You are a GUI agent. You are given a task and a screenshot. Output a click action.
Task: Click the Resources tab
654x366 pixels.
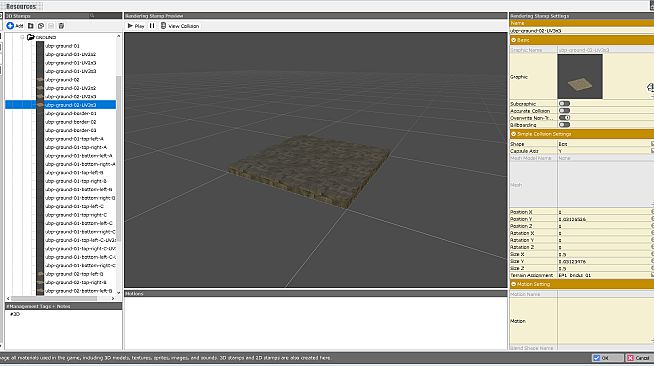coord(21,6)
